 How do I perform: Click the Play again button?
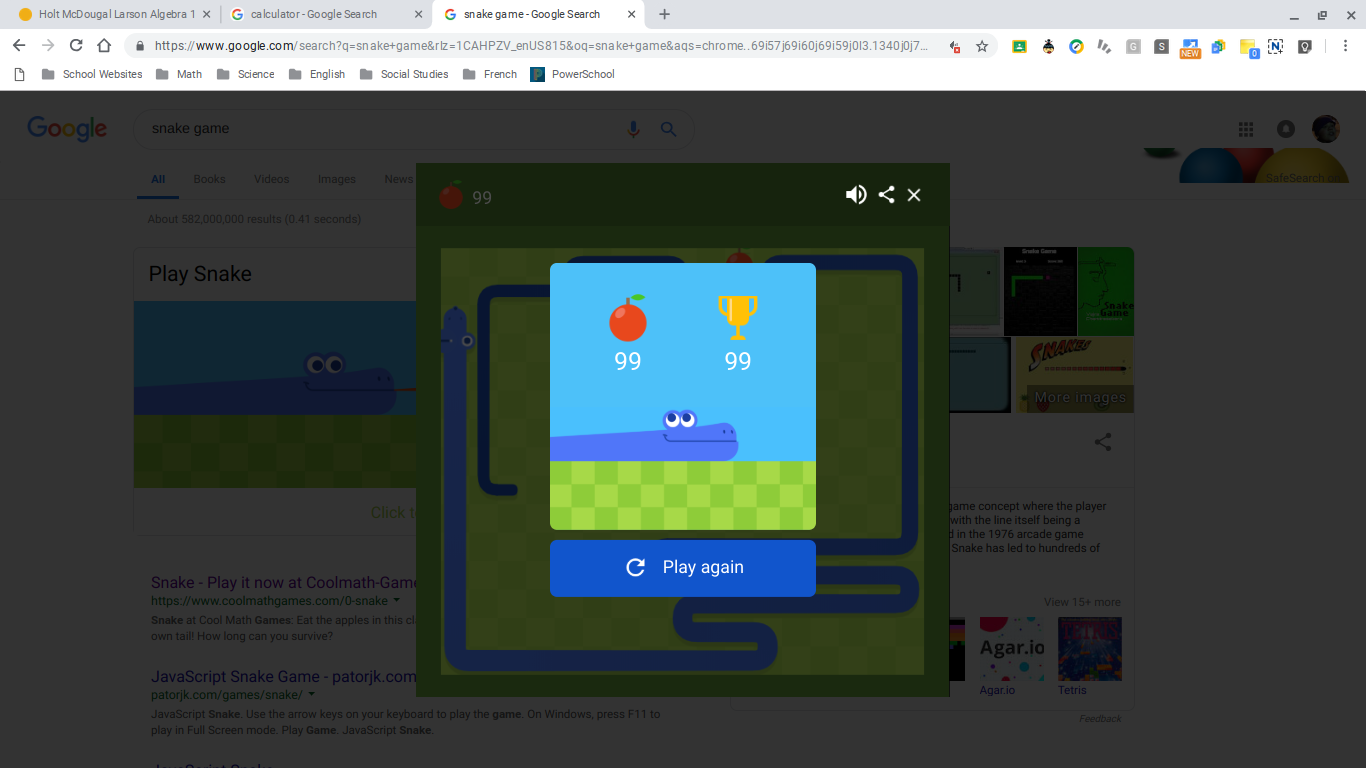tap(683, 568)
